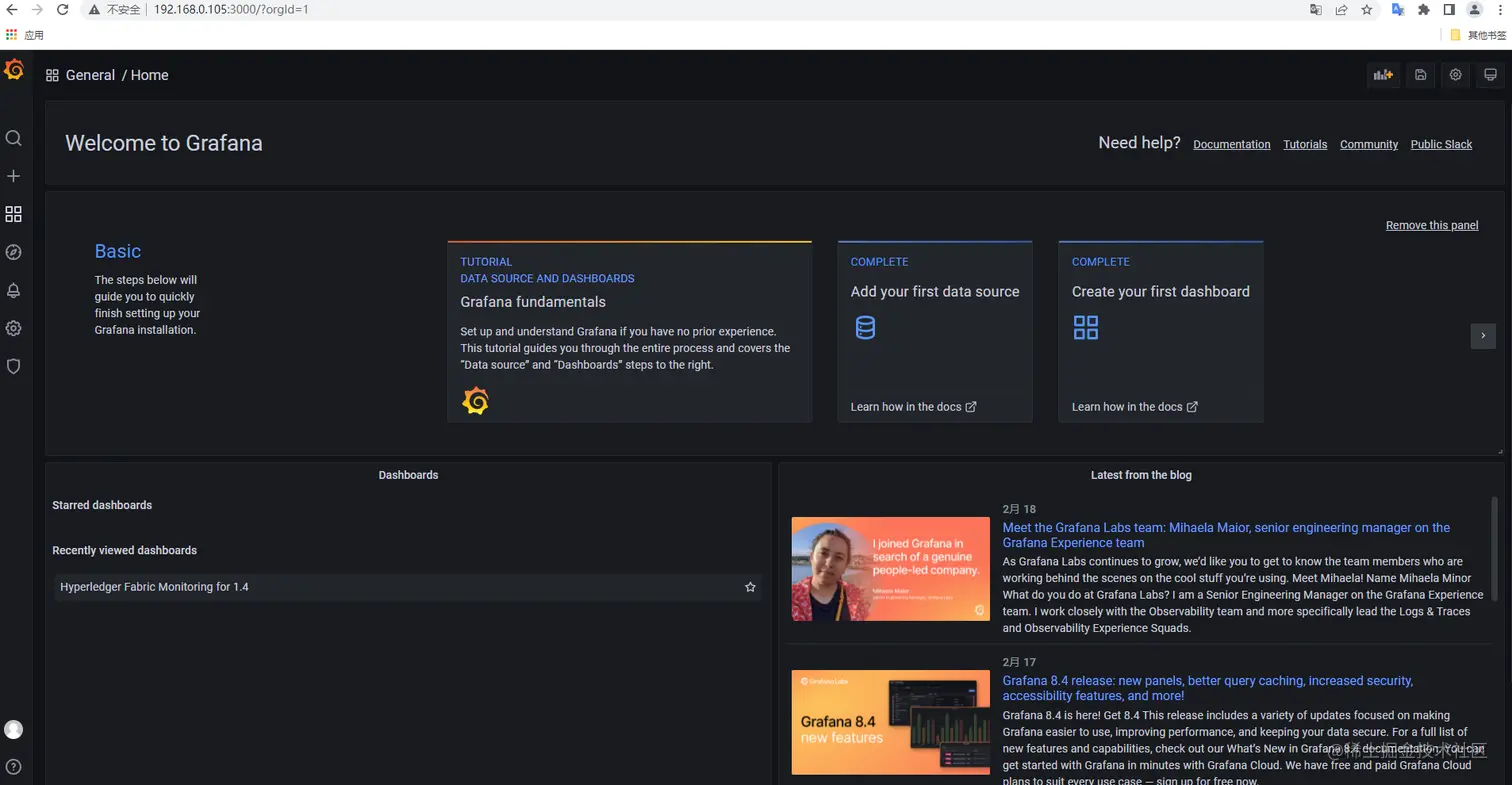Click the dashboard grid icon beside General
The image size is (1512, 785).
(x=52, y=75)
